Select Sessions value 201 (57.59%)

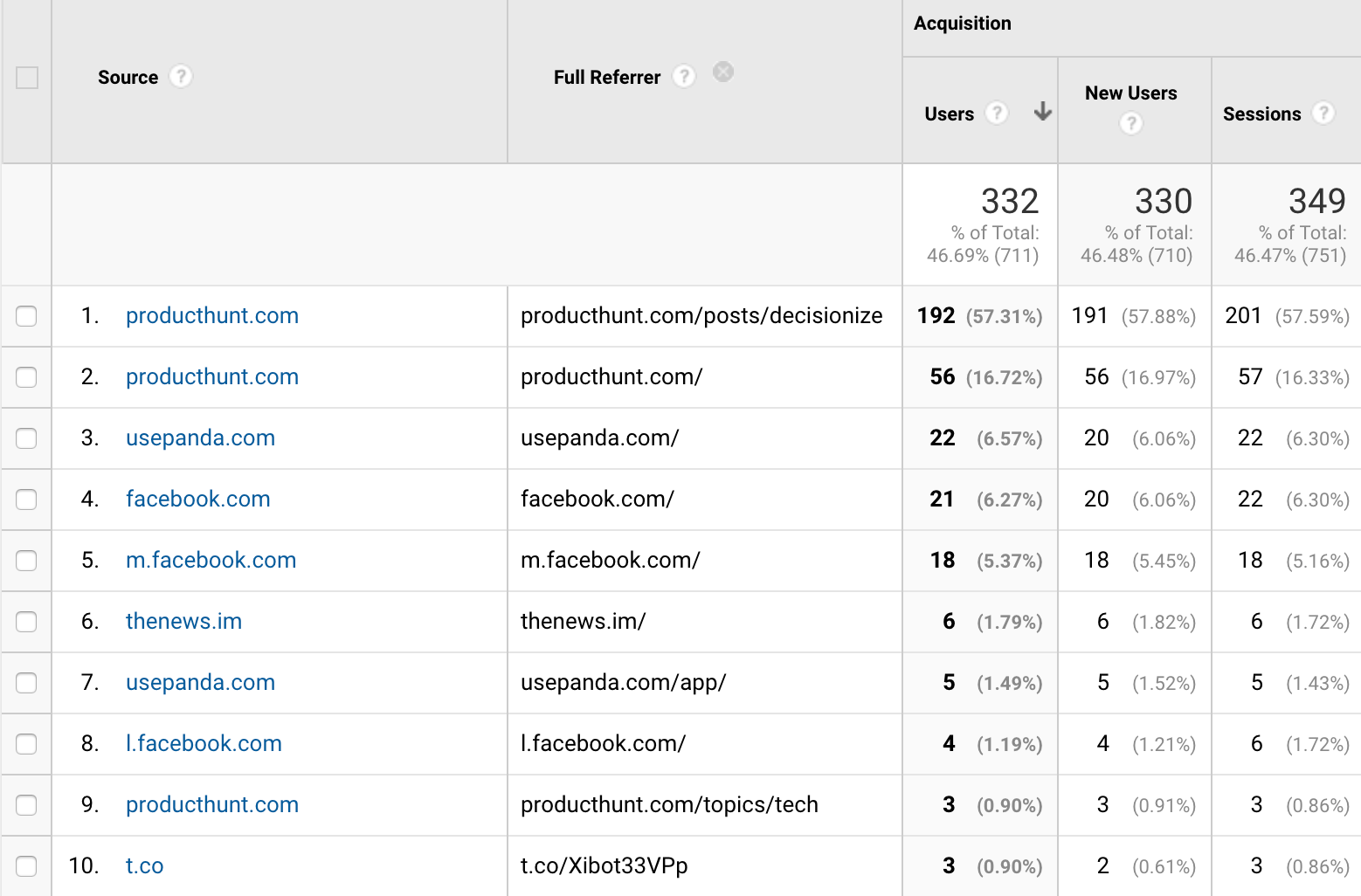1288,316
